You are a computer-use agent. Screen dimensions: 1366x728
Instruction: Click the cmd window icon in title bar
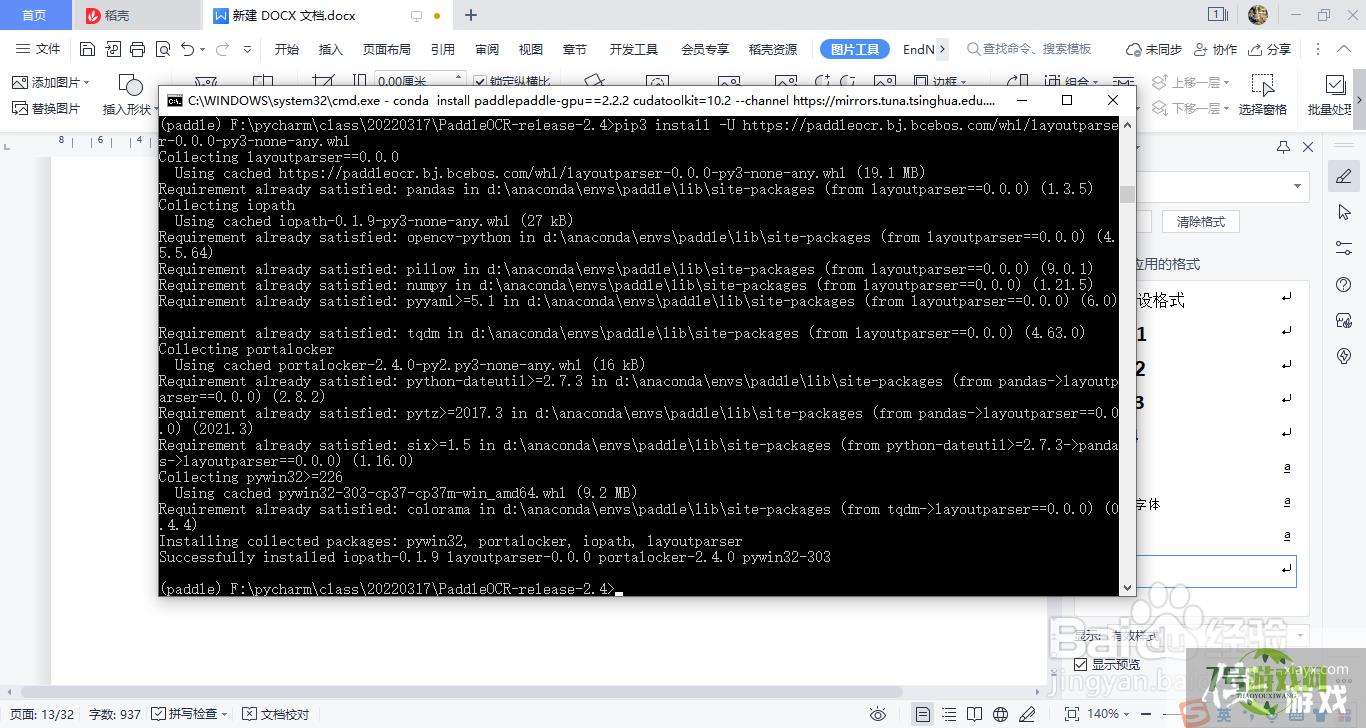click(x=174, y=100)
